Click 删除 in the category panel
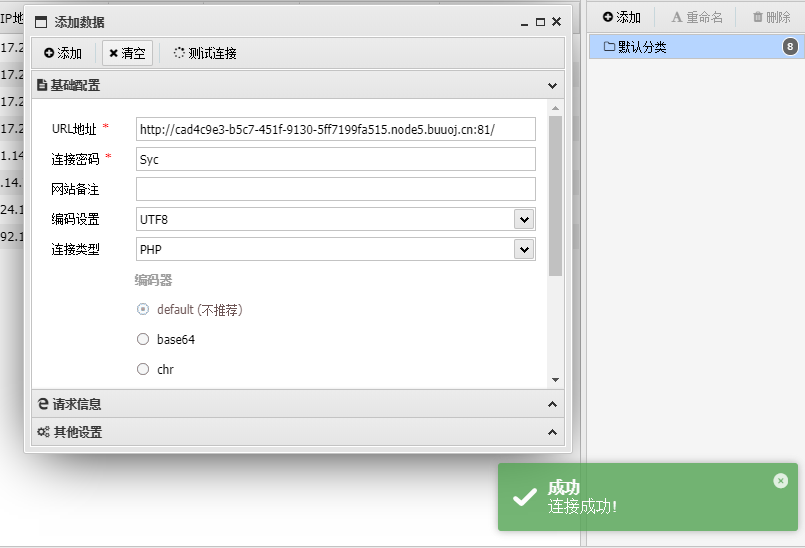 tap(772, 17)
